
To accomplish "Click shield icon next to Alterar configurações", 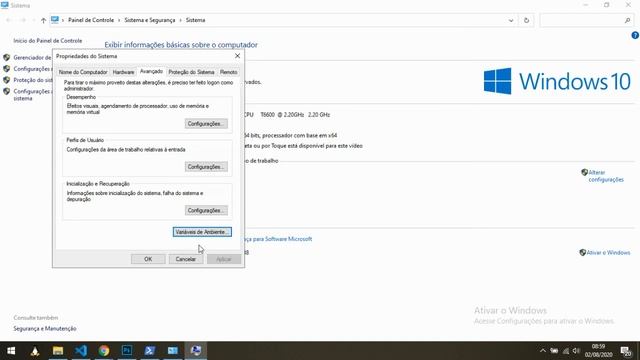I will tap(584, 173).
